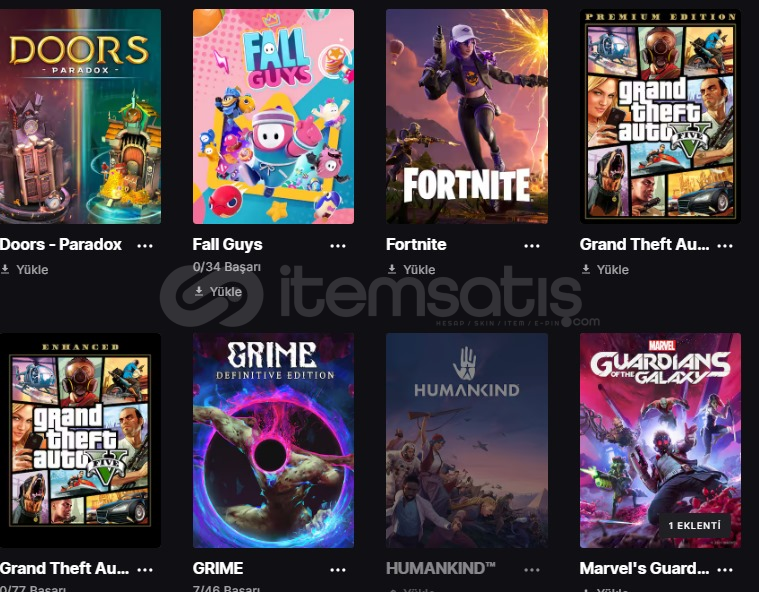Open the Fortnite game cover

[x=467, y=116]
